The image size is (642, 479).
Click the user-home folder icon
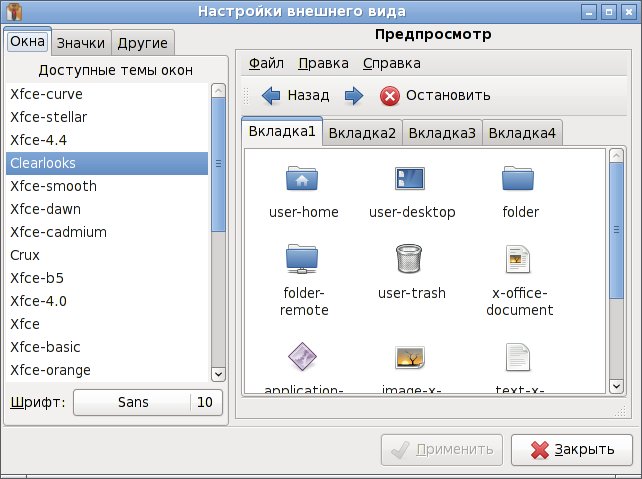tap(302, 178)
